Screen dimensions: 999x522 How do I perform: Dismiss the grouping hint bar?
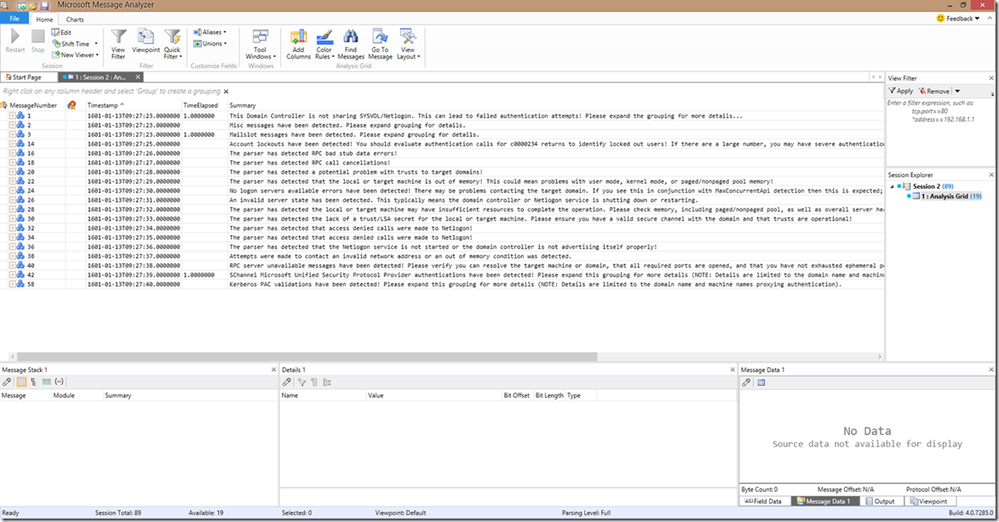(x=226, y=92)
